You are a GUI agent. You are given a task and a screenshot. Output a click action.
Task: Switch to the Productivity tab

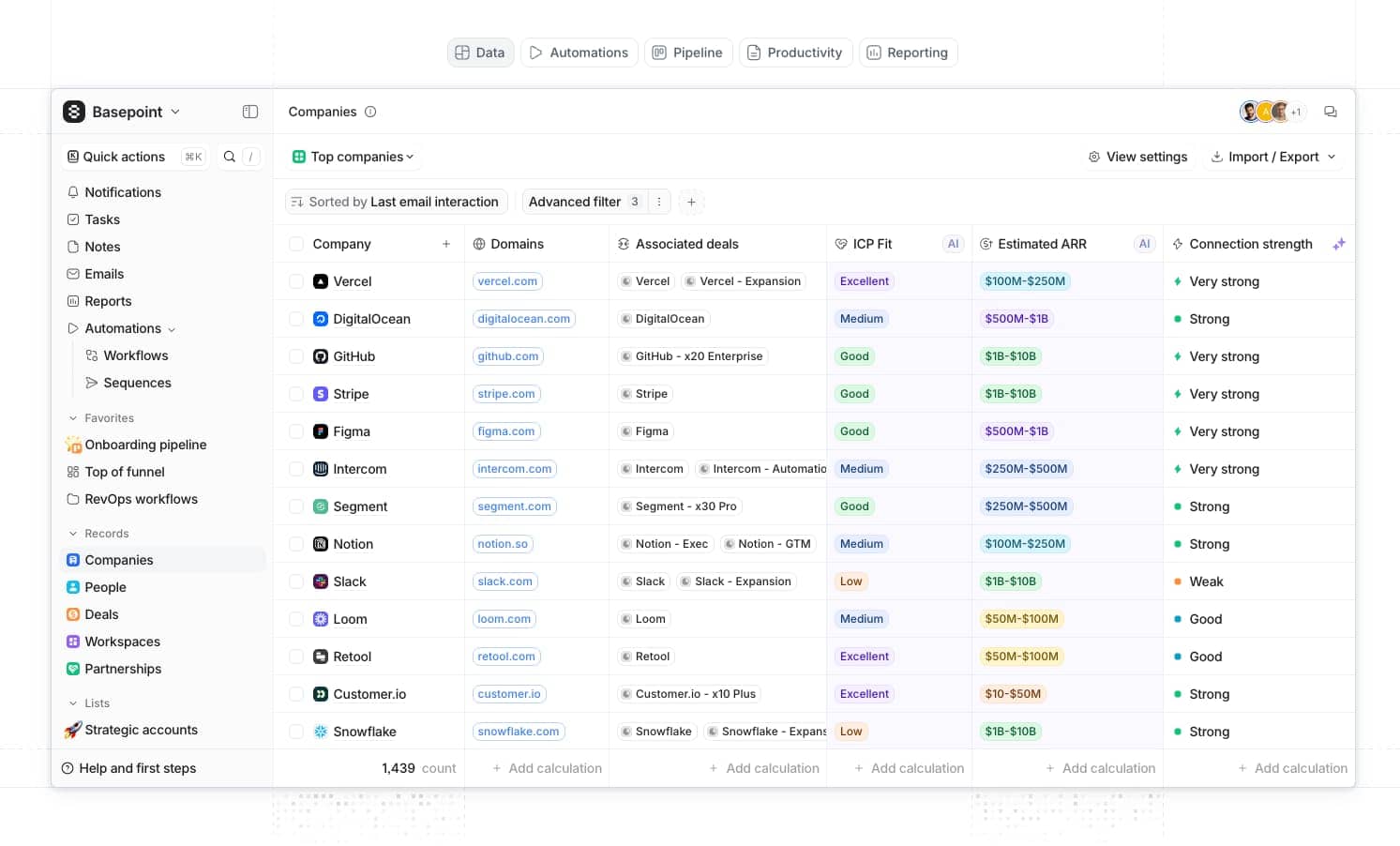(795, 53)
